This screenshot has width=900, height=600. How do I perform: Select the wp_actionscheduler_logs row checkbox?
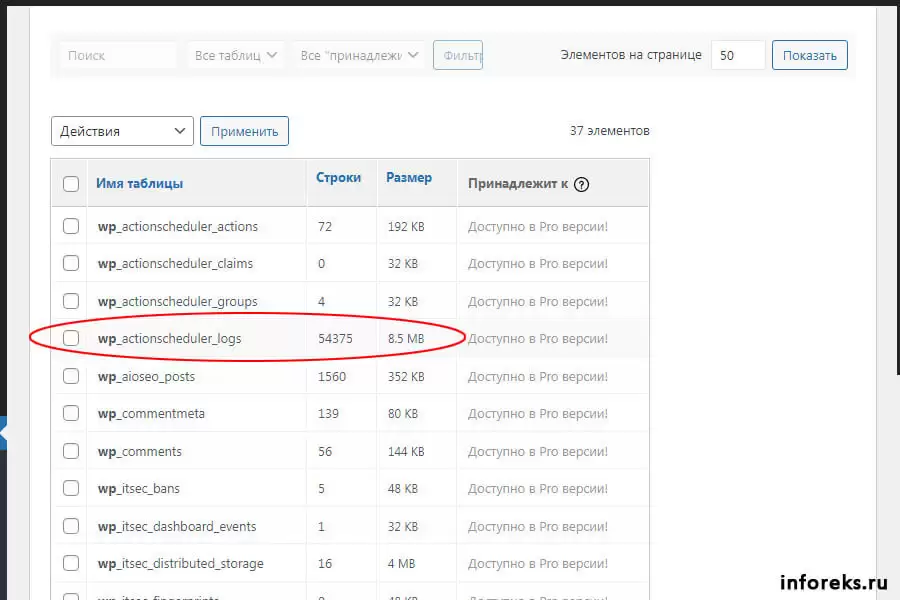pyautogui.click(x=71, y=339)
